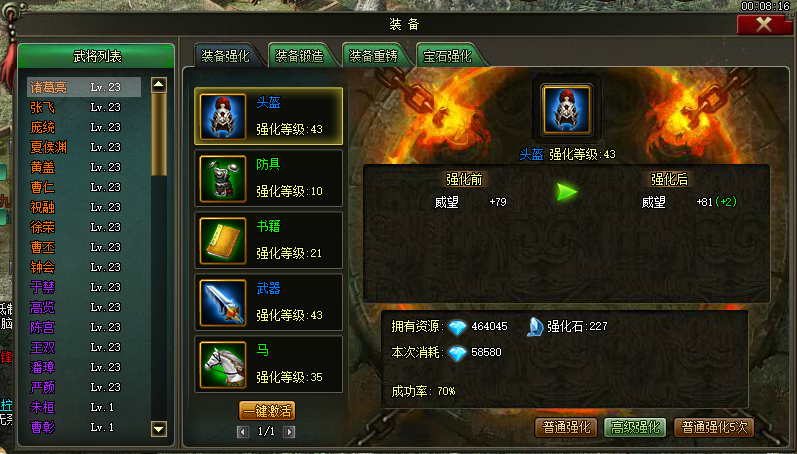Click the 普通强化5次 button
The image size is (797, 454).
714,428
